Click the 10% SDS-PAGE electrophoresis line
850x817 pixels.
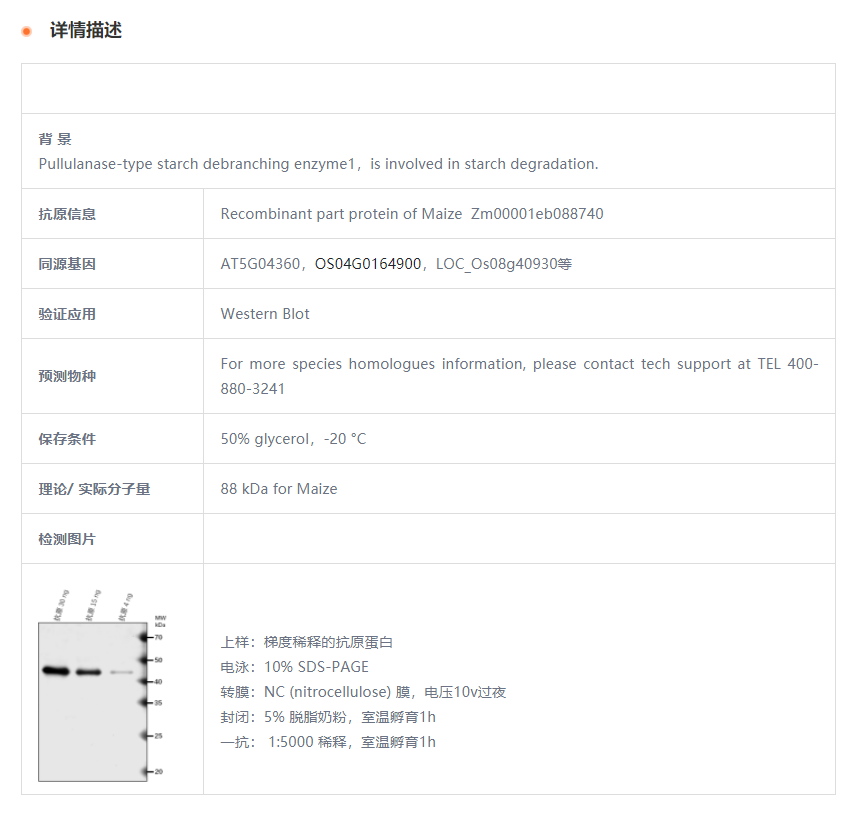click(295, 667)
